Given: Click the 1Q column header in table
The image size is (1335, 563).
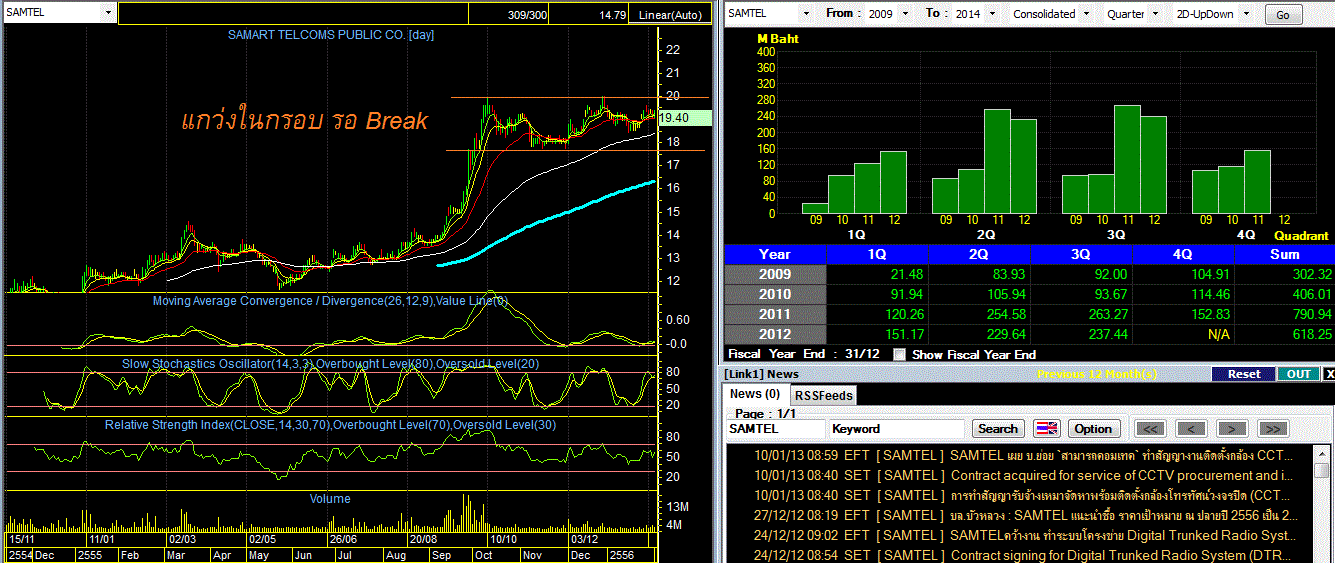Looking at the screenshot, I should [x=877, y=254].
